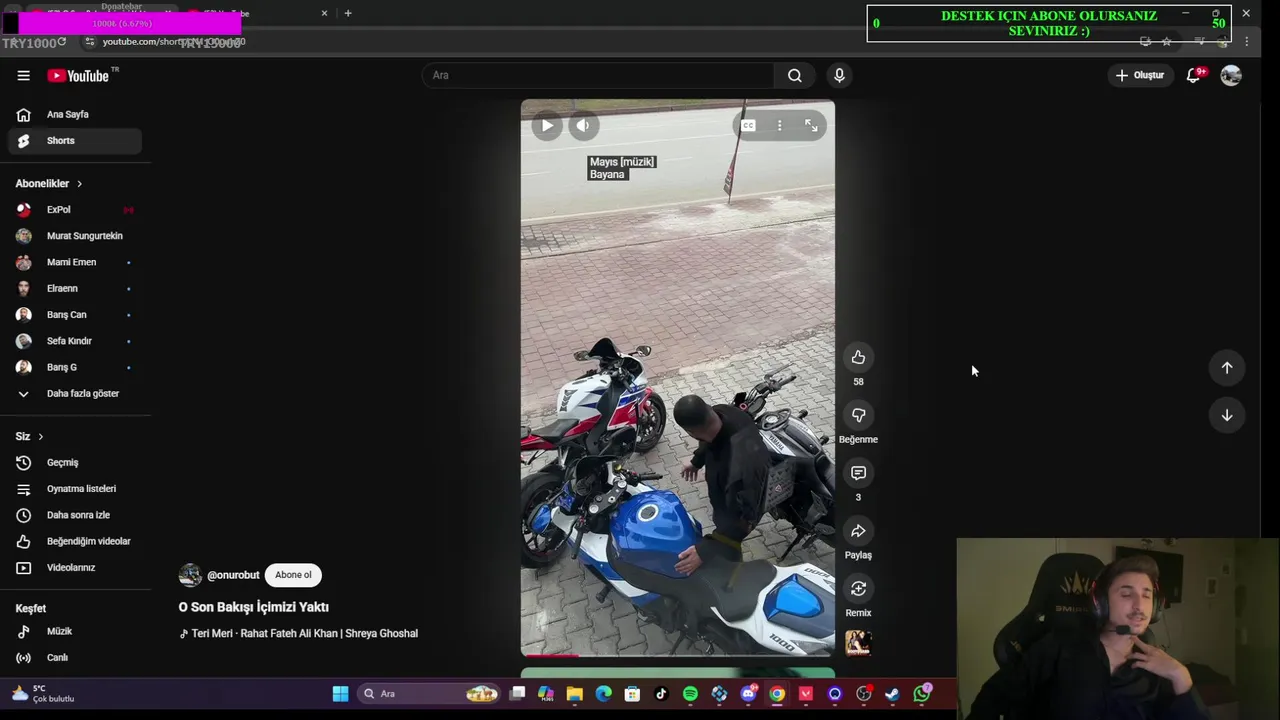Select Ana Sayfa in the sidebar
This screenshot has width=1280, height=720.
tap(75, 114)
